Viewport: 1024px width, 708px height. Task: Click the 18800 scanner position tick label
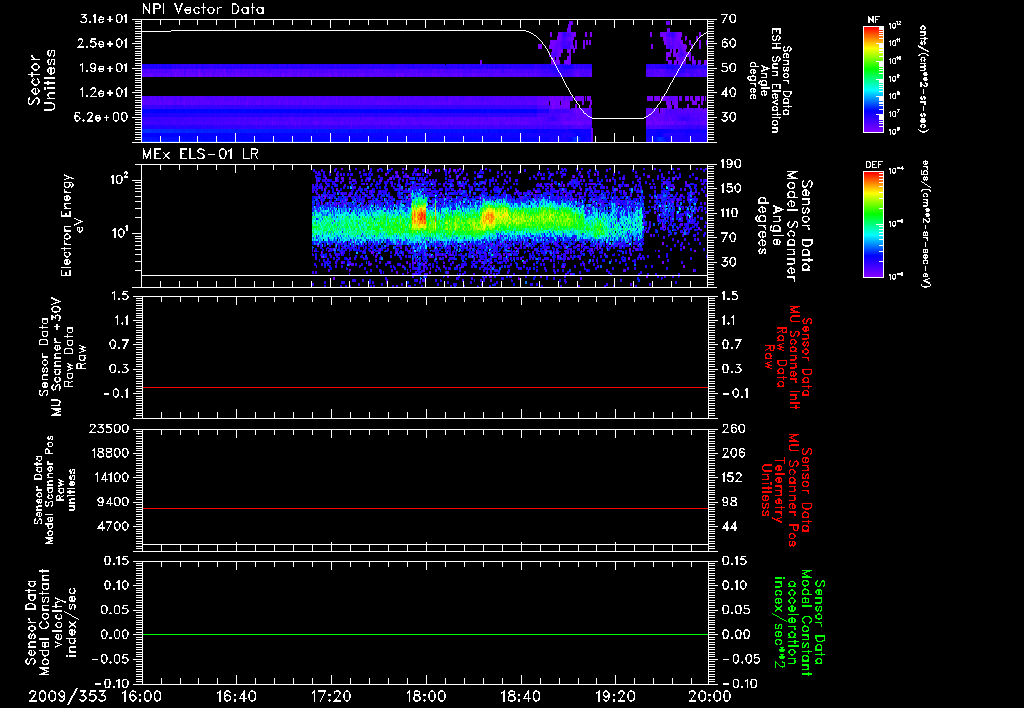pos(110,453)
